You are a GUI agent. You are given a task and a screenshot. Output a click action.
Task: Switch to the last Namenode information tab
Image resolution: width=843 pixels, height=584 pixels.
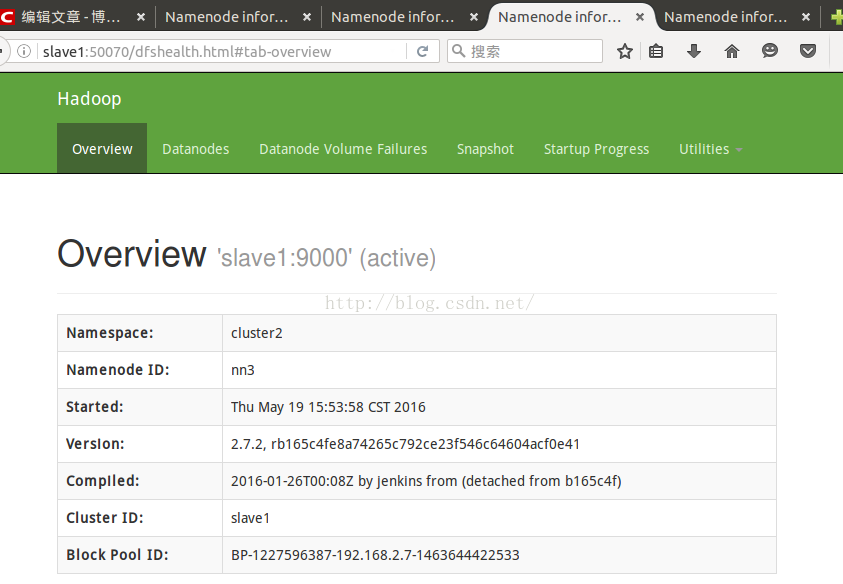click(x=725, y=17)
